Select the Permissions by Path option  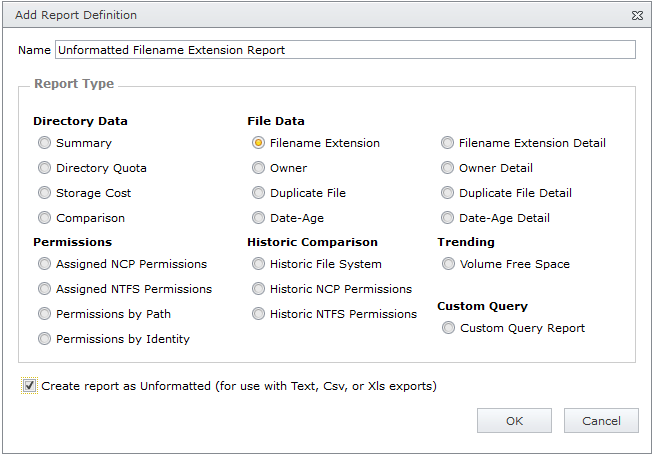[44, 314]
